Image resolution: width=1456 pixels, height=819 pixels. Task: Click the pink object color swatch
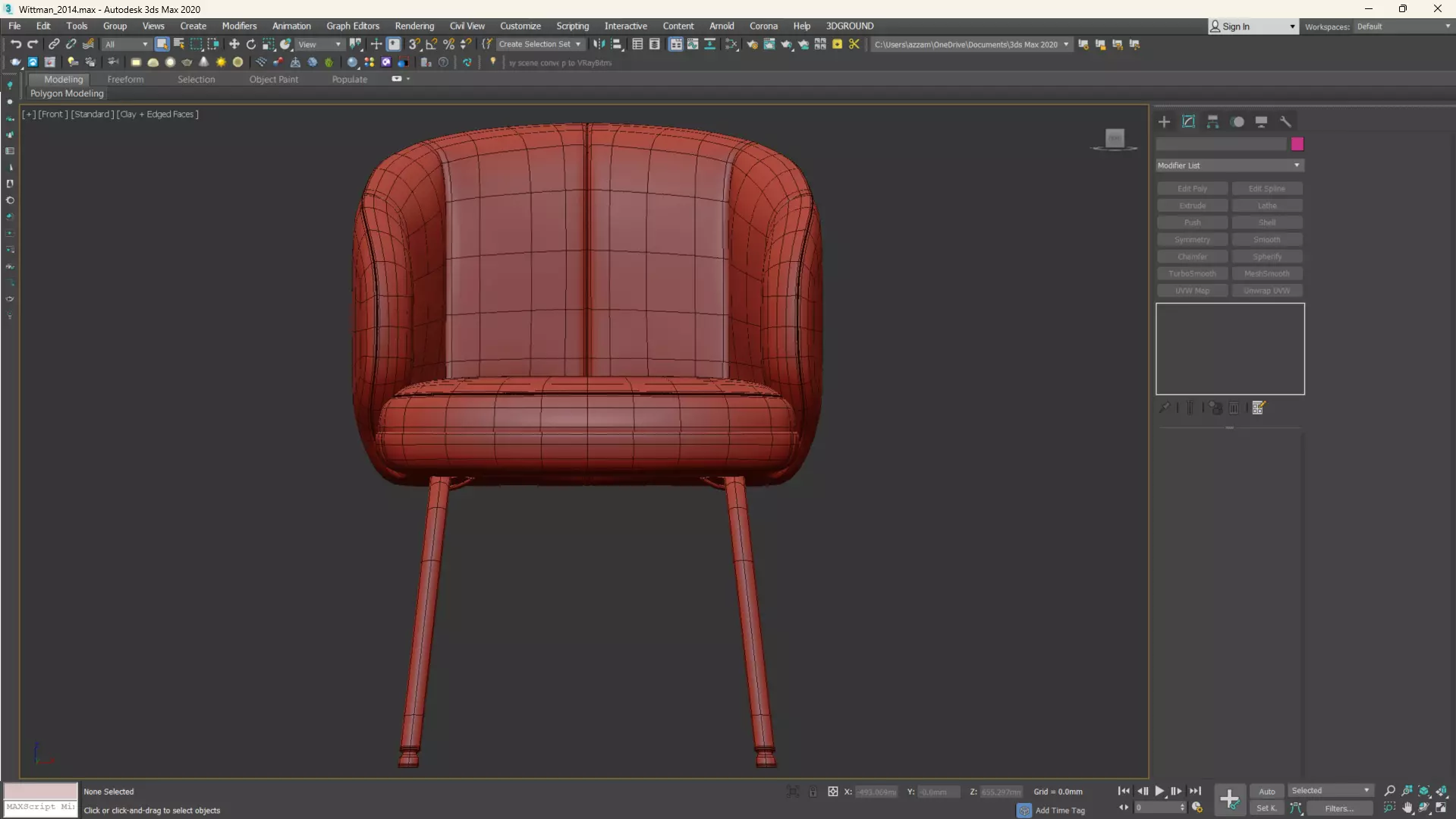1297,144
